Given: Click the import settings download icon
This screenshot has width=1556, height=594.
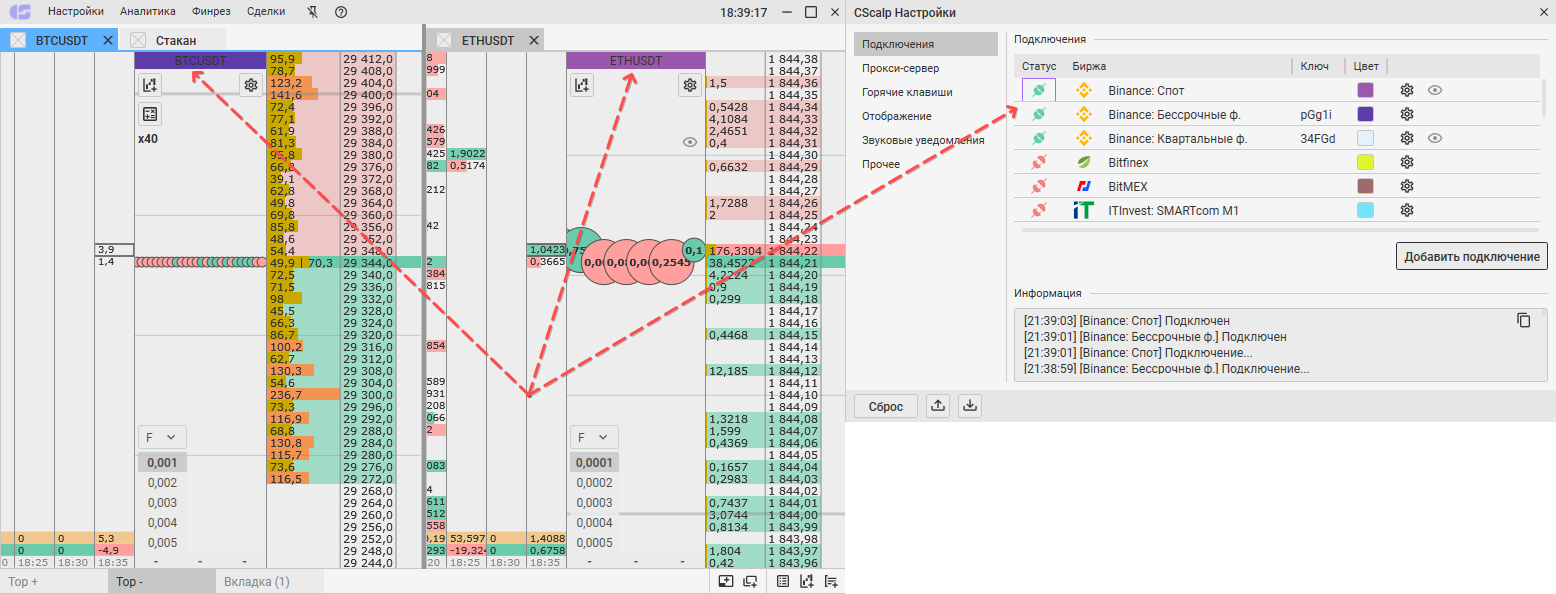Looking at the screenshot, I should (x=970, y=406).
